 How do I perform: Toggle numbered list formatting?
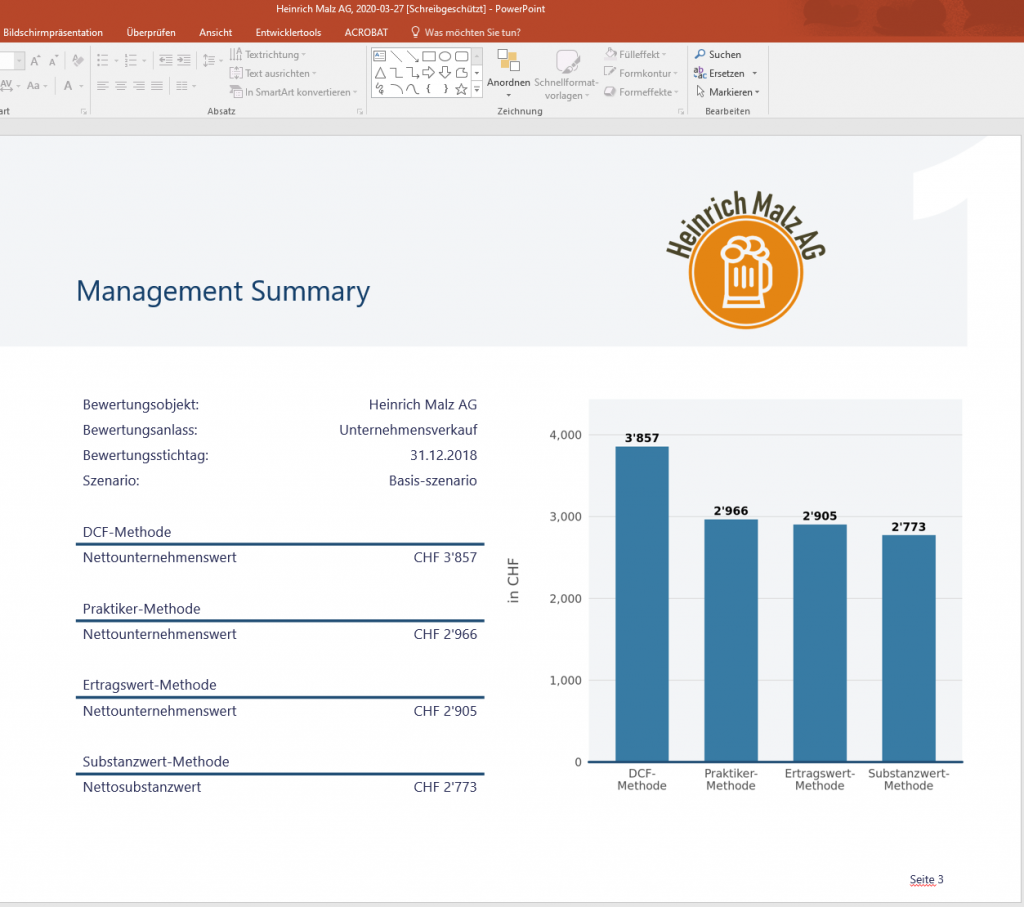(131, 61)
